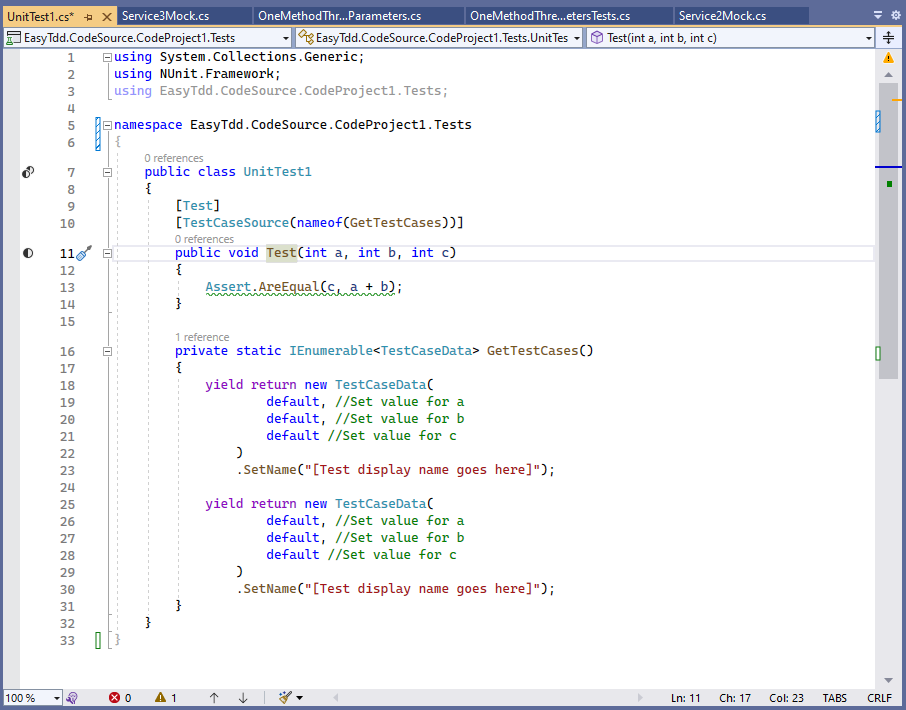
Task: Open the feedback smiley icon in the status bar
Action: 71,697
